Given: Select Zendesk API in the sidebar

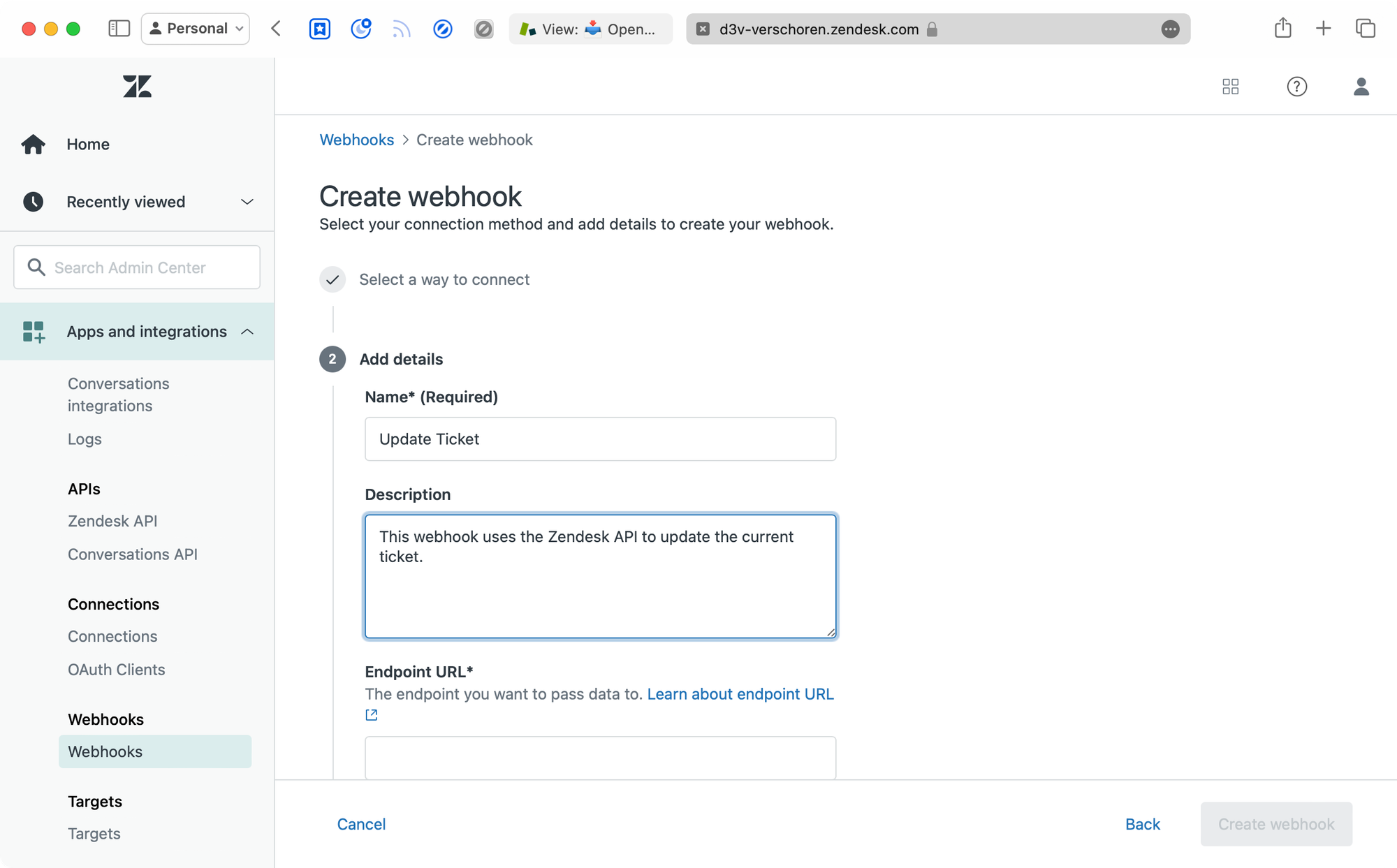Looking at the screenshot, I should (x=112, y=521).
